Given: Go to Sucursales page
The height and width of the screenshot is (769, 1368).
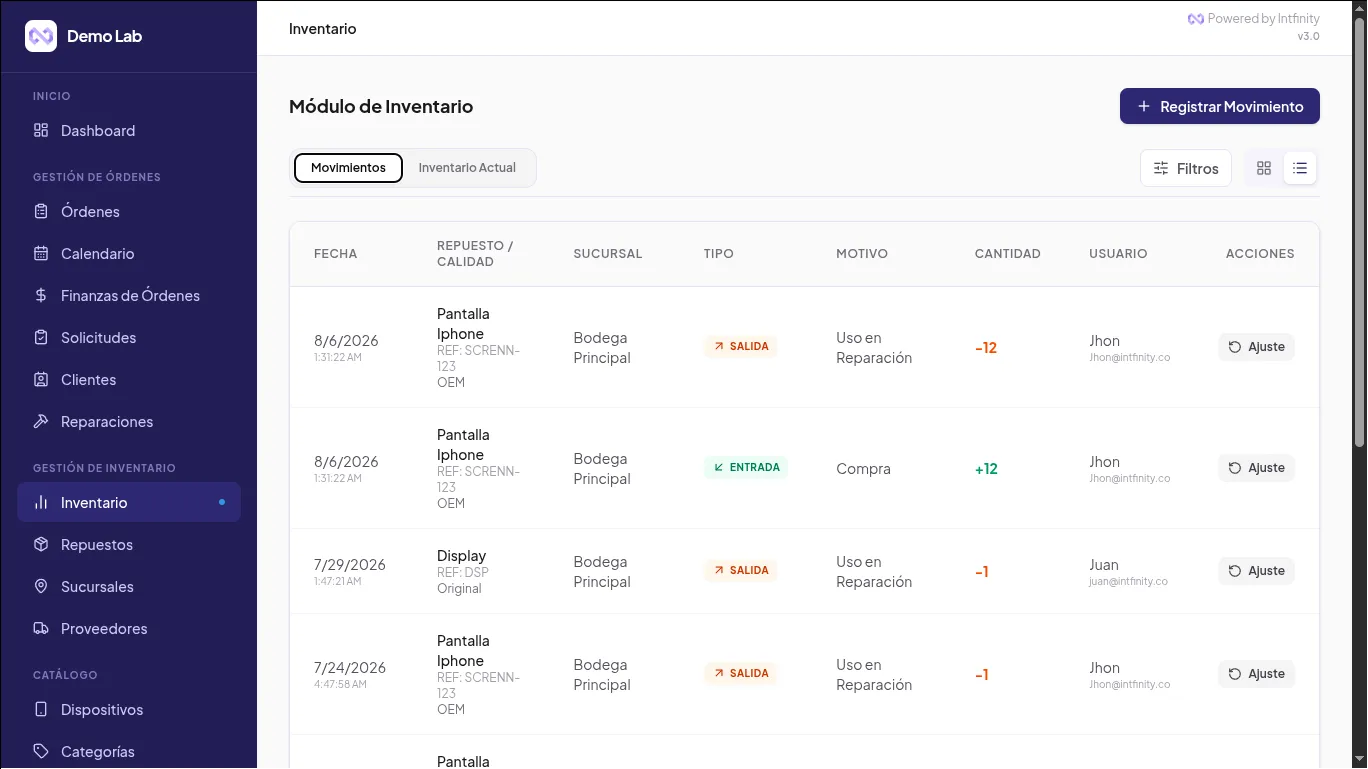Looking at the screenshot, I should 129,587.
